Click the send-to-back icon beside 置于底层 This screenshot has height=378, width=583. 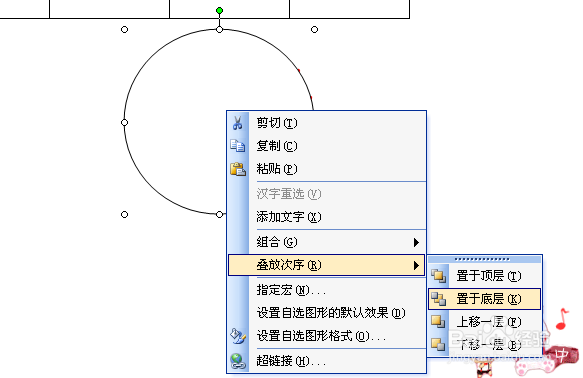439,299
